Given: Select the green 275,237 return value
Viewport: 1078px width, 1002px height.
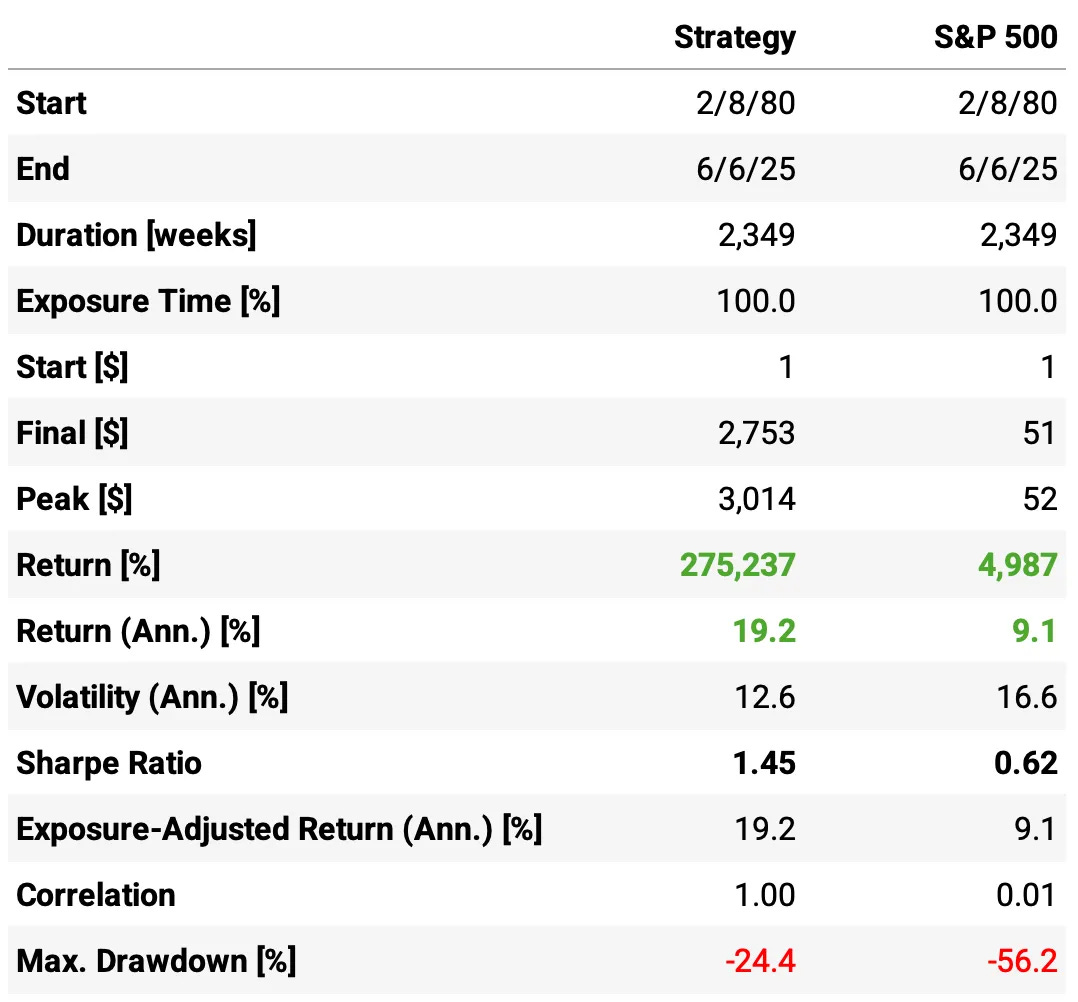Looking at the screenshot, I should [x=737, y=565].
